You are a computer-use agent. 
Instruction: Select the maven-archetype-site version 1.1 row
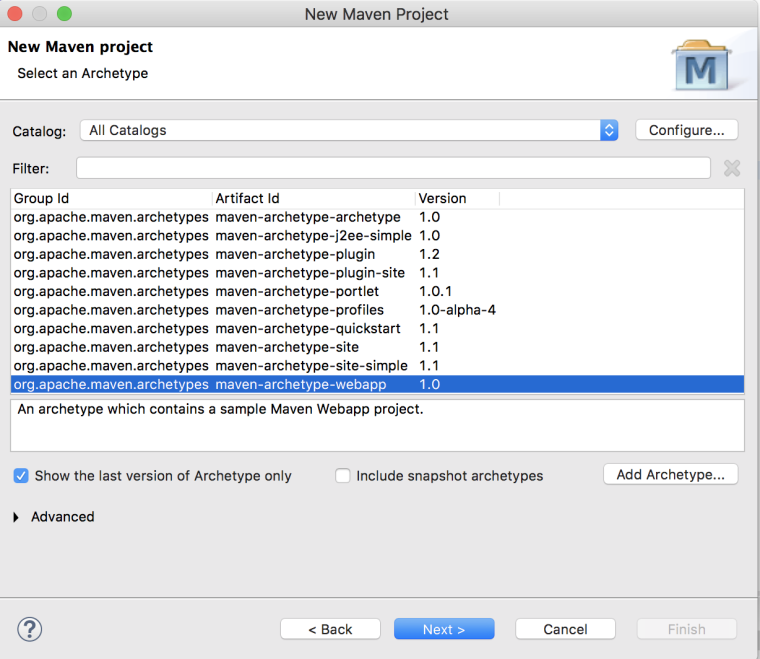(x=377, y=347)
